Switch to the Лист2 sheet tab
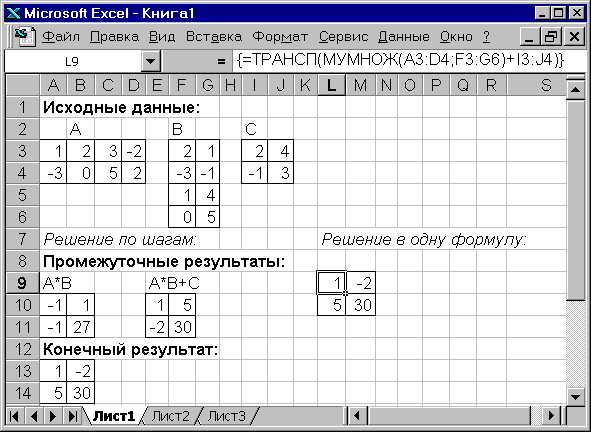 (x=171, y=416)
